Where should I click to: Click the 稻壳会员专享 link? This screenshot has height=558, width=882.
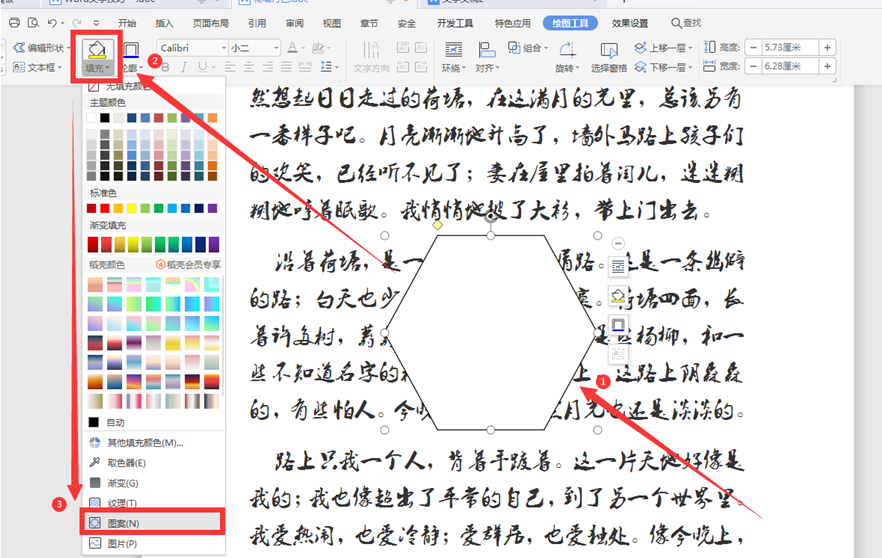click(188, 264)
